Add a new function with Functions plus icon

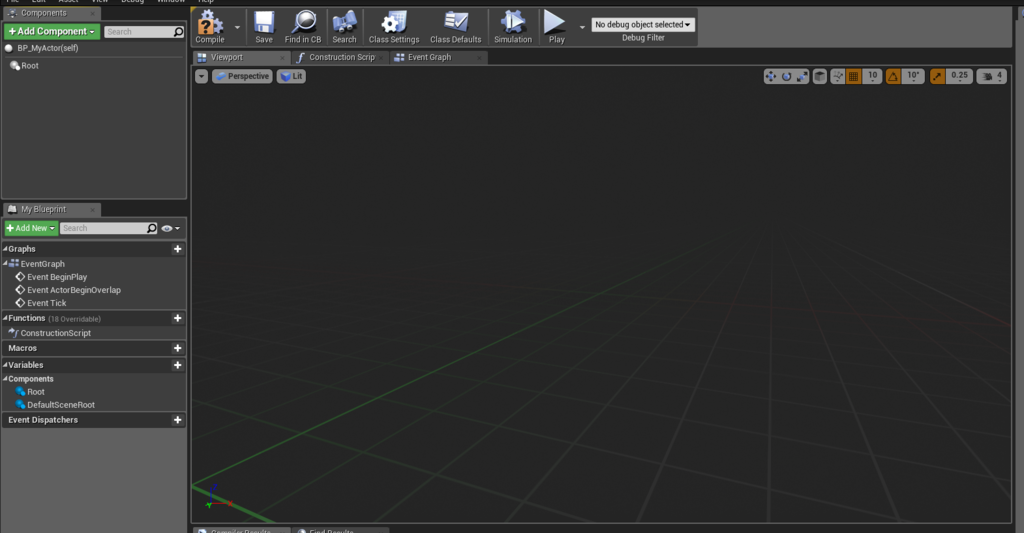pos(178,318)
